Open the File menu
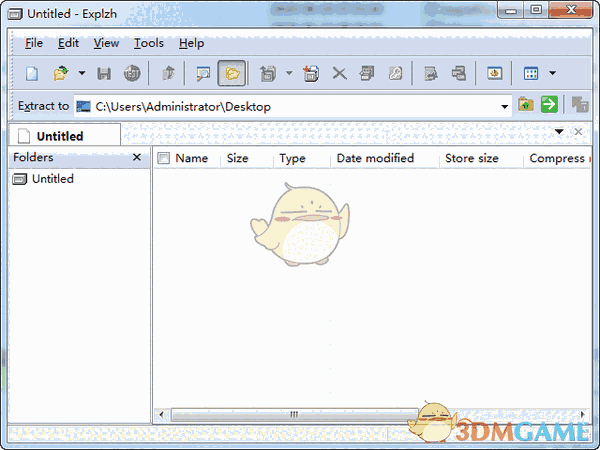This screenshot has height=450, width=600. 34,43
